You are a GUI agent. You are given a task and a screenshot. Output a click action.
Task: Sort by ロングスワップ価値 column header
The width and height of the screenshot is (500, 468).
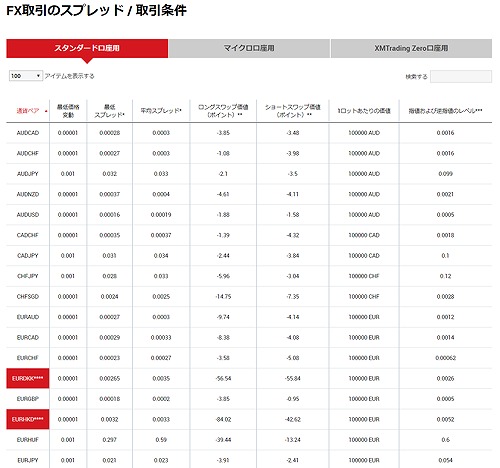(x=223, y=111)
